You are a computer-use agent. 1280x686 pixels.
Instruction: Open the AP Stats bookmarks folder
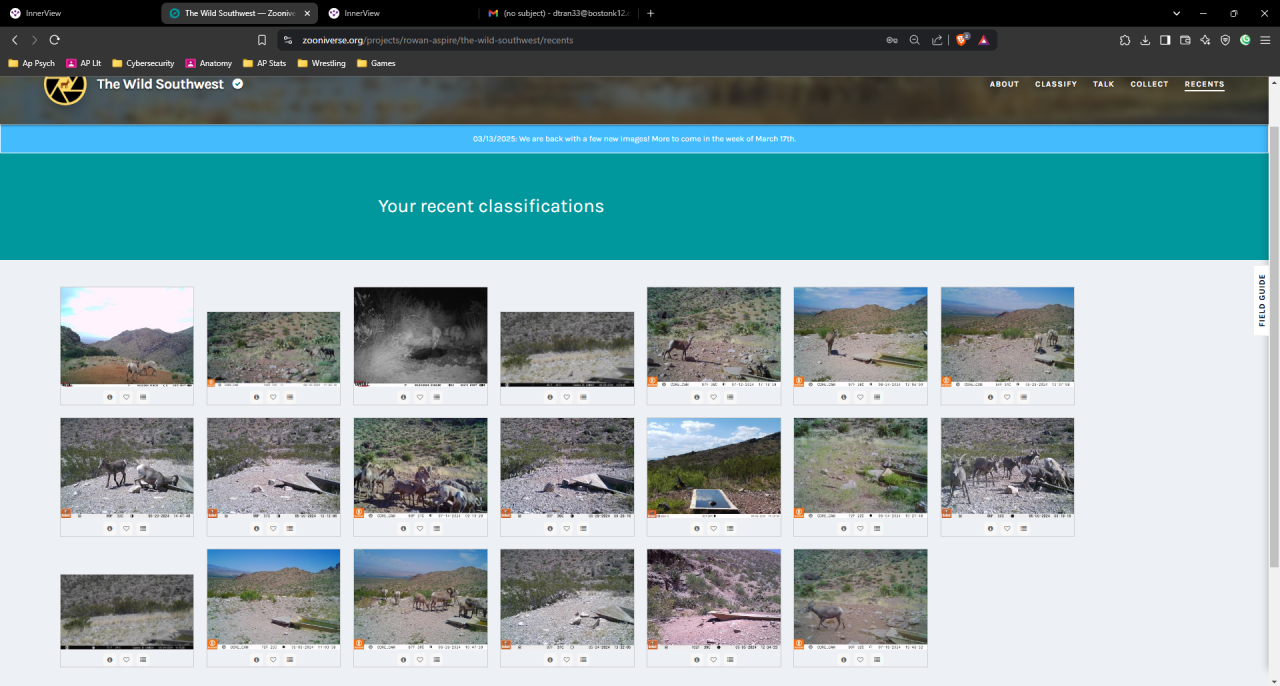264,63
